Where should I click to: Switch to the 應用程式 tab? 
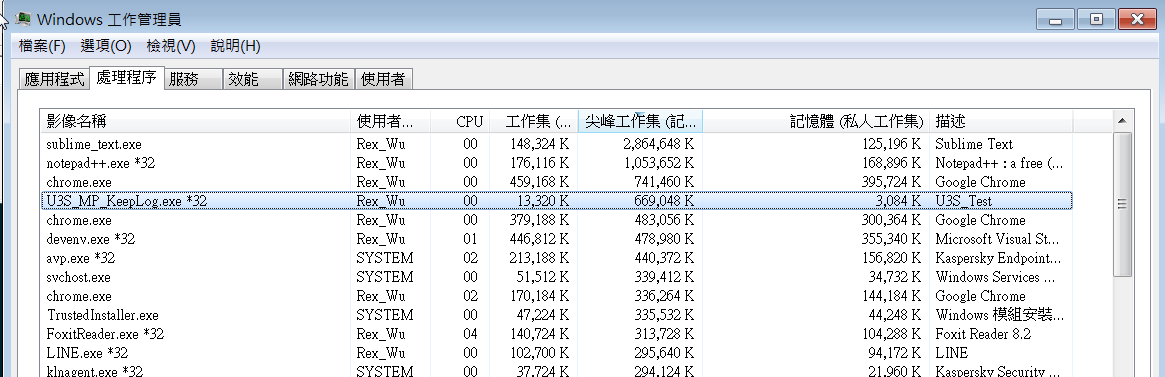(x=54, y=80)
